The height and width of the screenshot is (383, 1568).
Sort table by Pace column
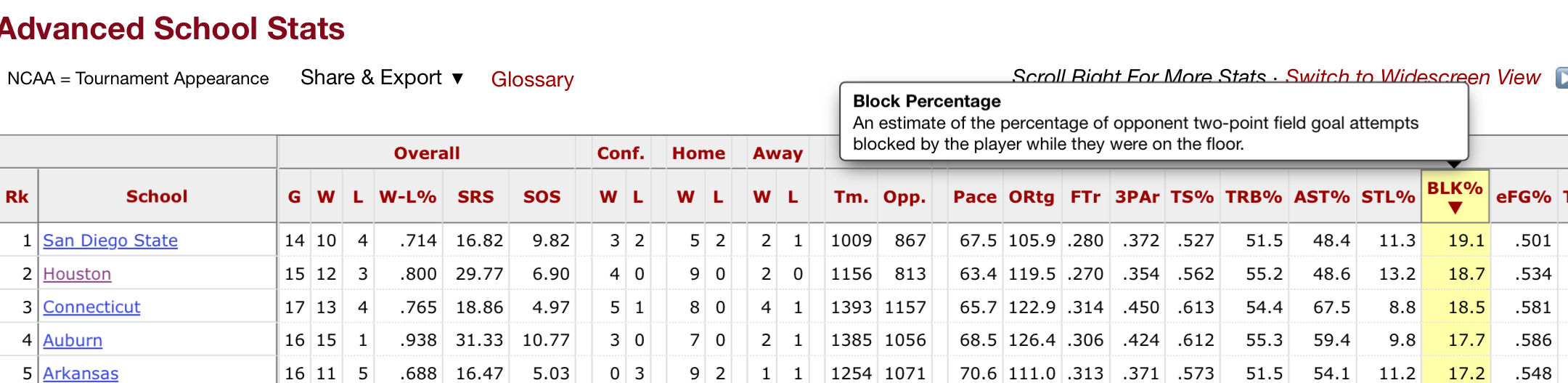tap(975, 197)
